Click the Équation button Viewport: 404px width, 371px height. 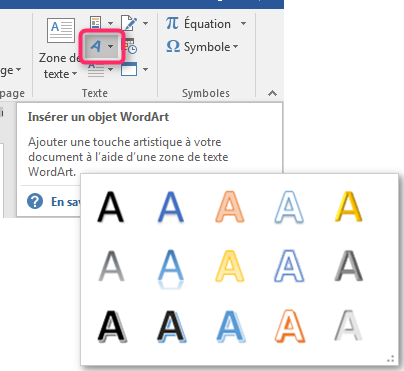(x=199, y=24)
